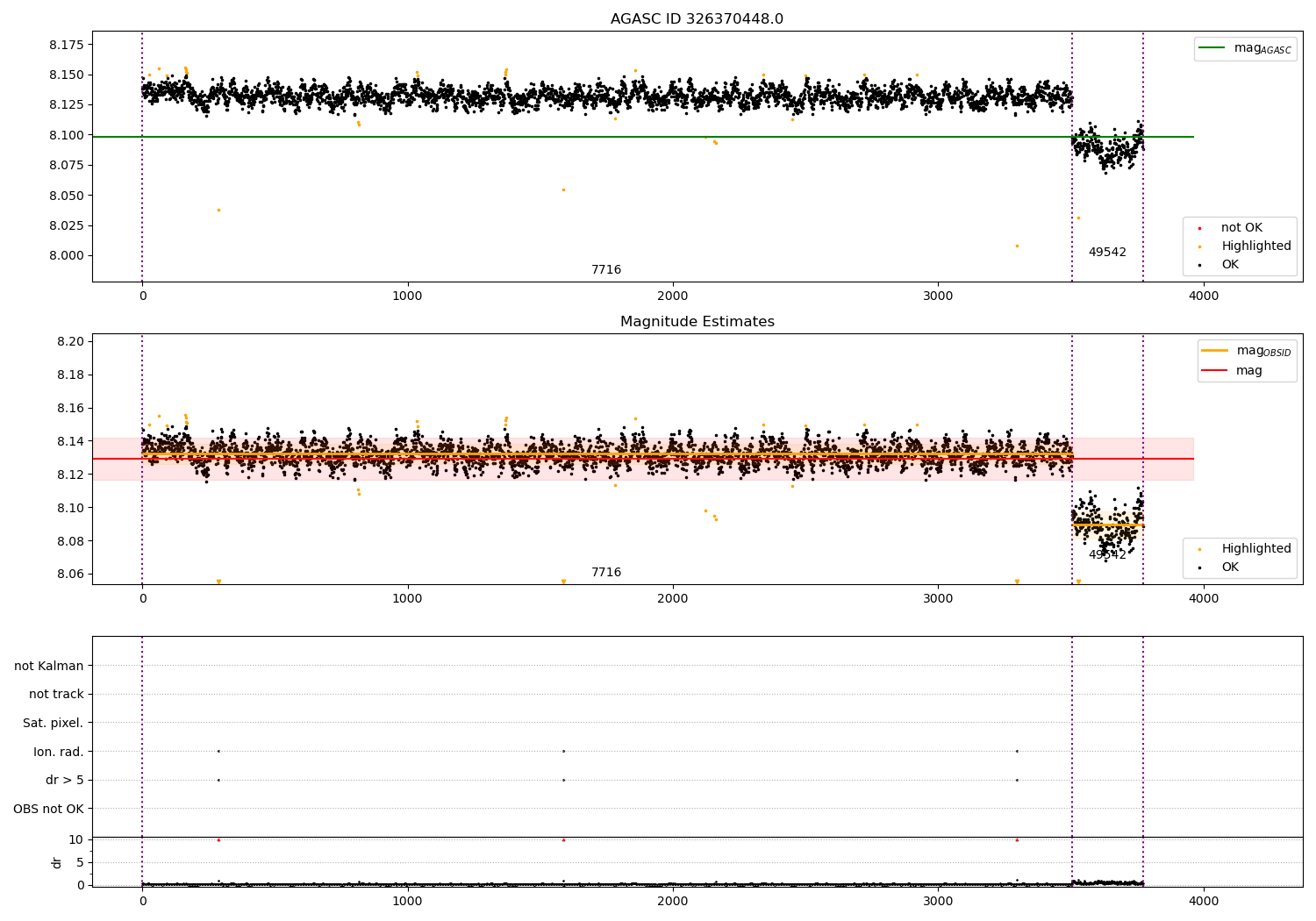1316x921 pixels.
Task: Click the 'Sat. pixel.' axis label
Action: (x=54, y=724)
